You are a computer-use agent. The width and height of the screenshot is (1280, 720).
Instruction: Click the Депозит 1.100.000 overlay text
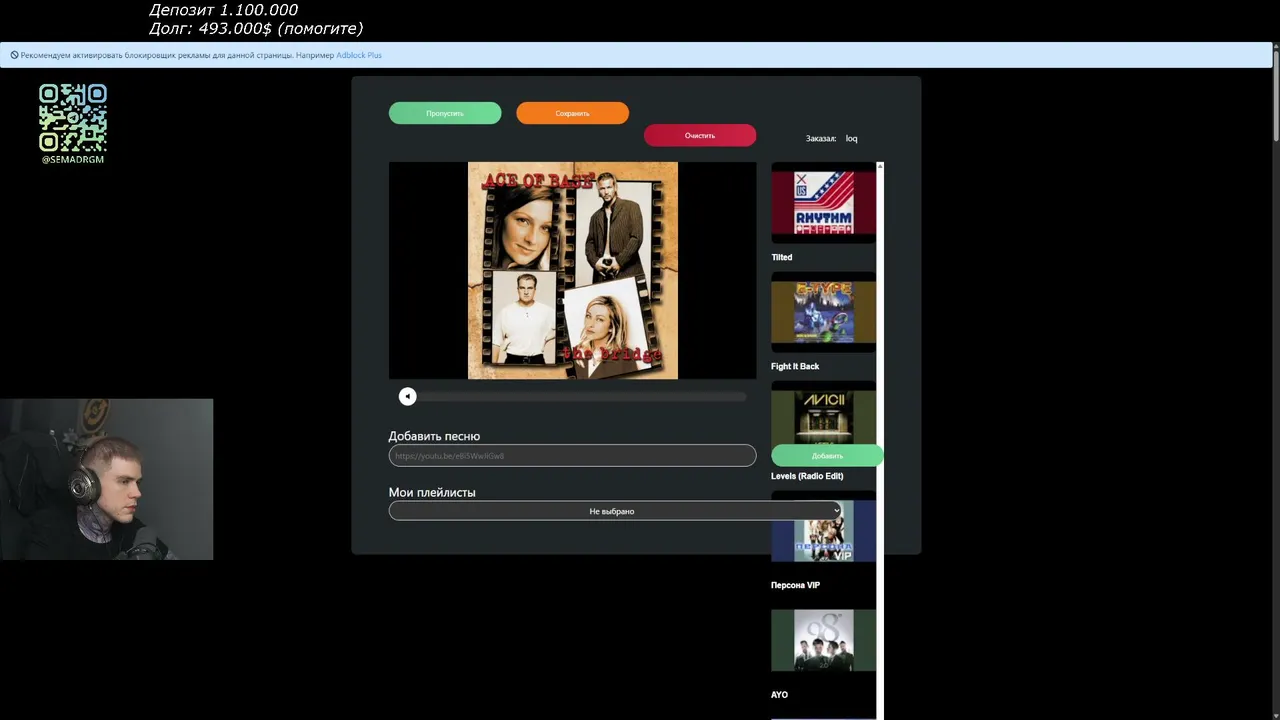pyautogui.click(x=224, y=10)
